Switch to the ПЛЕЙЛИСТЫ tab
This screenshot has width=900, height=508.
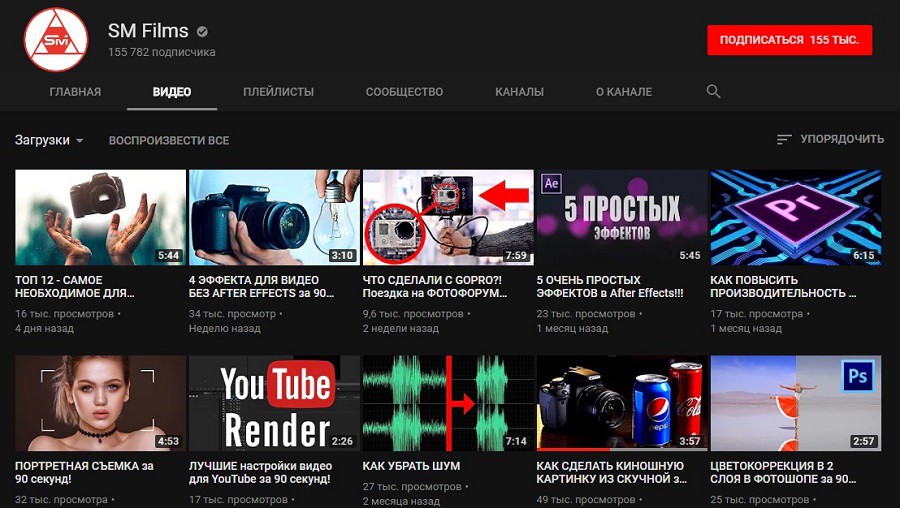[x=278, y=92]
